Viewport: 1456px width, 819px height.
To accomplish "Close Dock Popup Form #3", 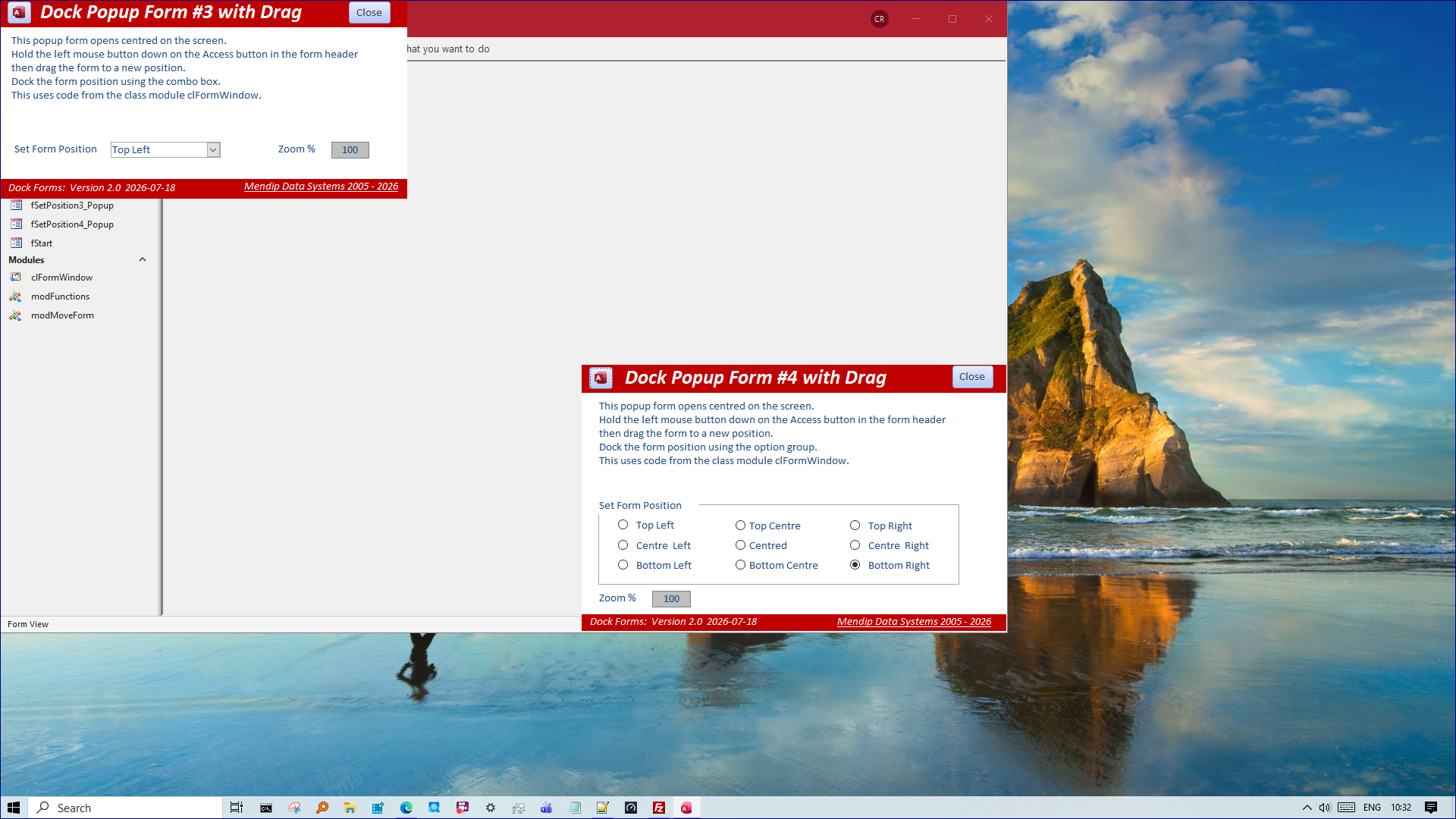I will (369, 13).
